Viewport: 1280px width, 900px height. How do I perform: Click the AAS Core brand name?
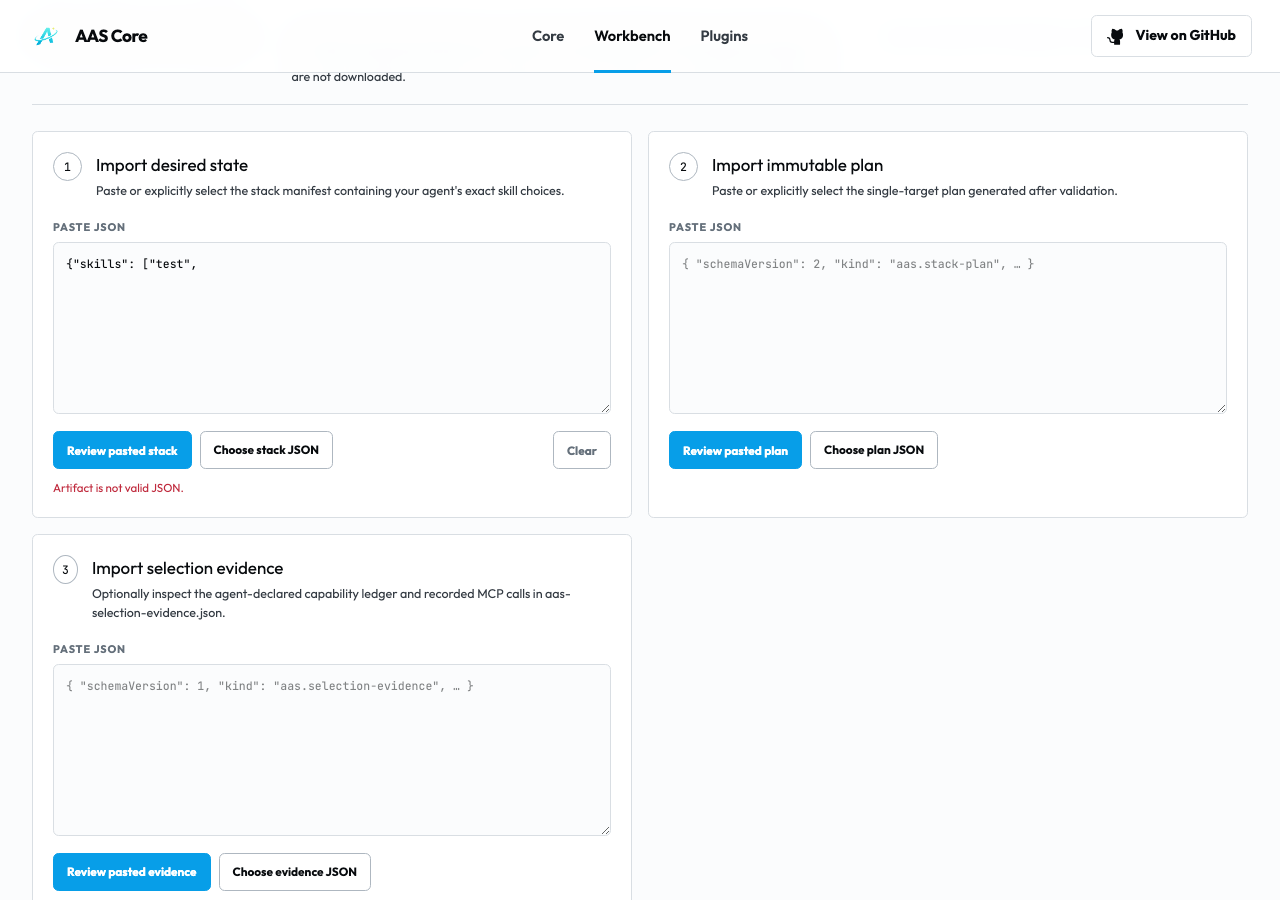pyautogui.click(x=111, y=36)
